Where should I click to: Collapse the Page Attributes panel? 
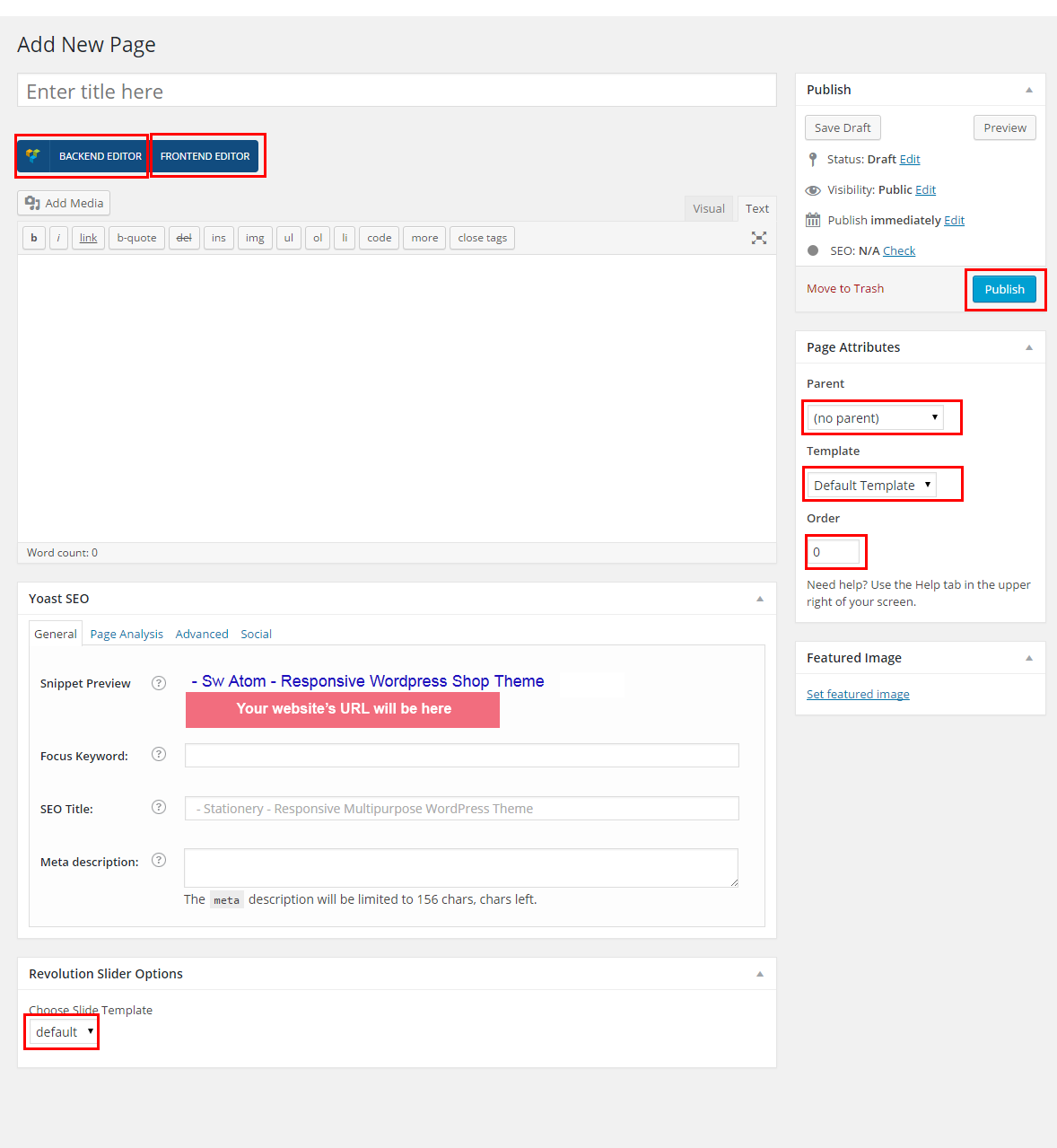(x=1029, y=347)
